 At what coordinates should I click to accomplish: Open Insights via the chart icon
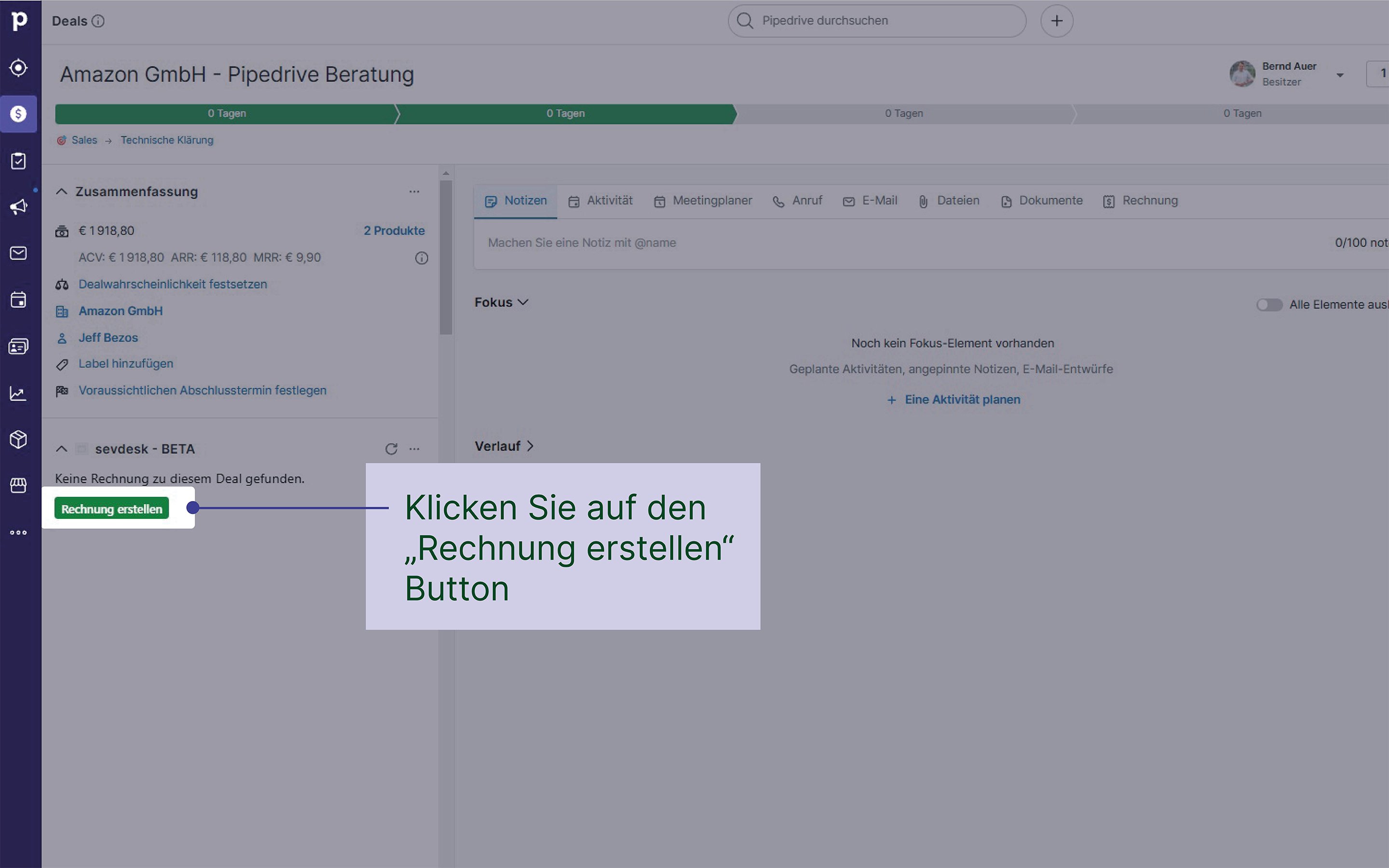[x=18, y=394]
